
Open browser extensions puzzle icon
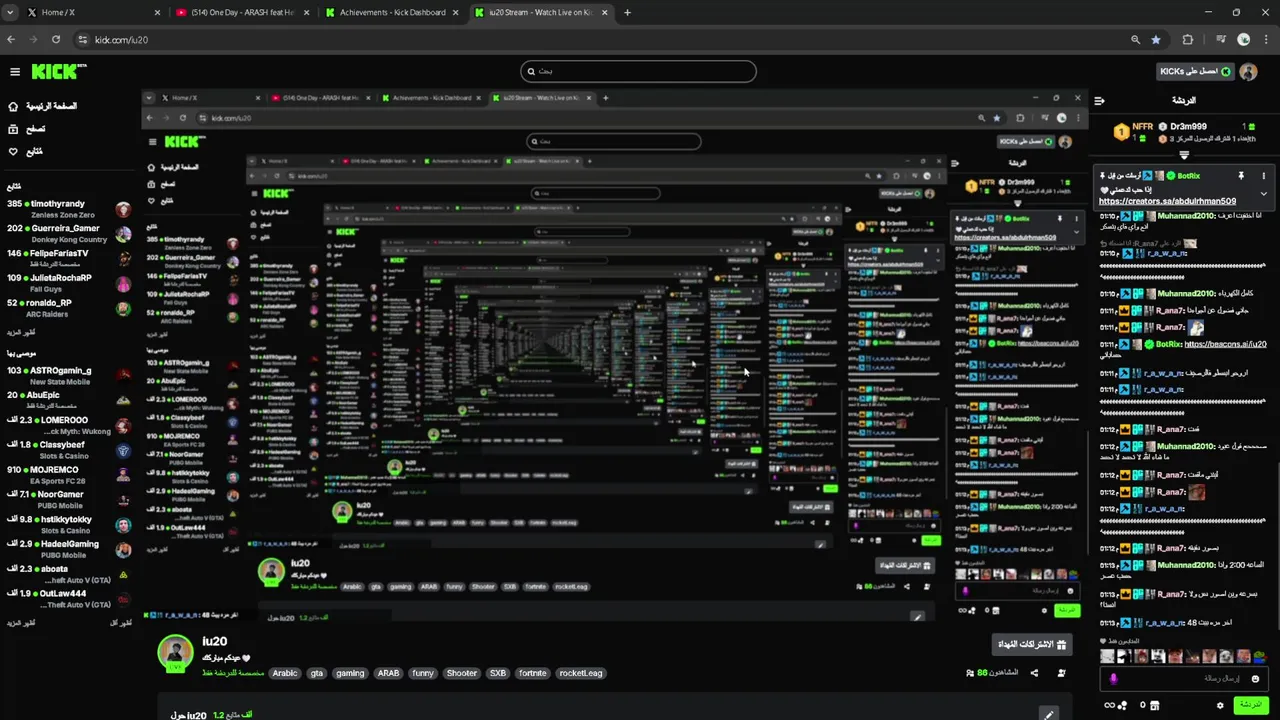tap(1188, 39)
